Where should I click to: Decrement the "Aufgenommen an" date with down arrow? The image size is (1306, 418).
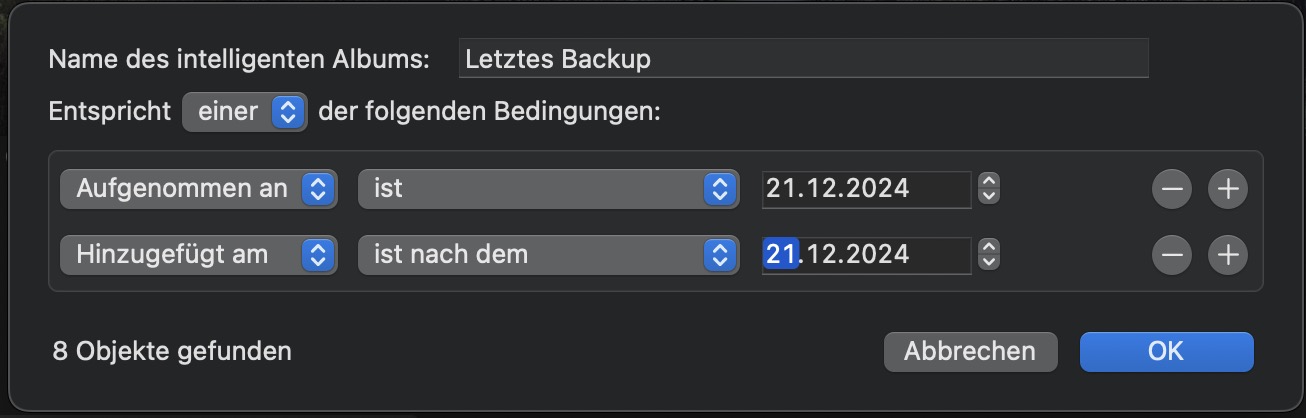click(989, 196)
